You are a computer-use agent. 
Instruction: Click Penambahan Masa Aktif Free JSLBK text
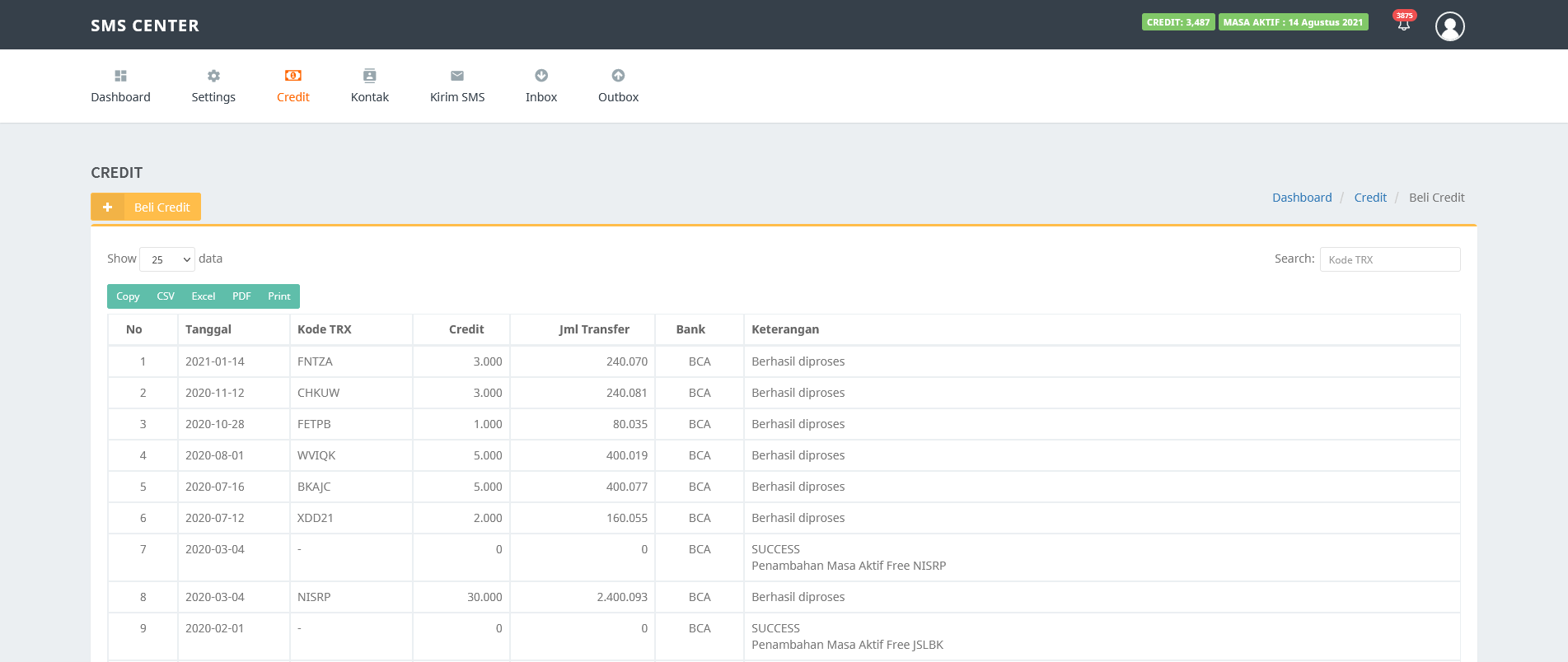[x=847, y=645]
